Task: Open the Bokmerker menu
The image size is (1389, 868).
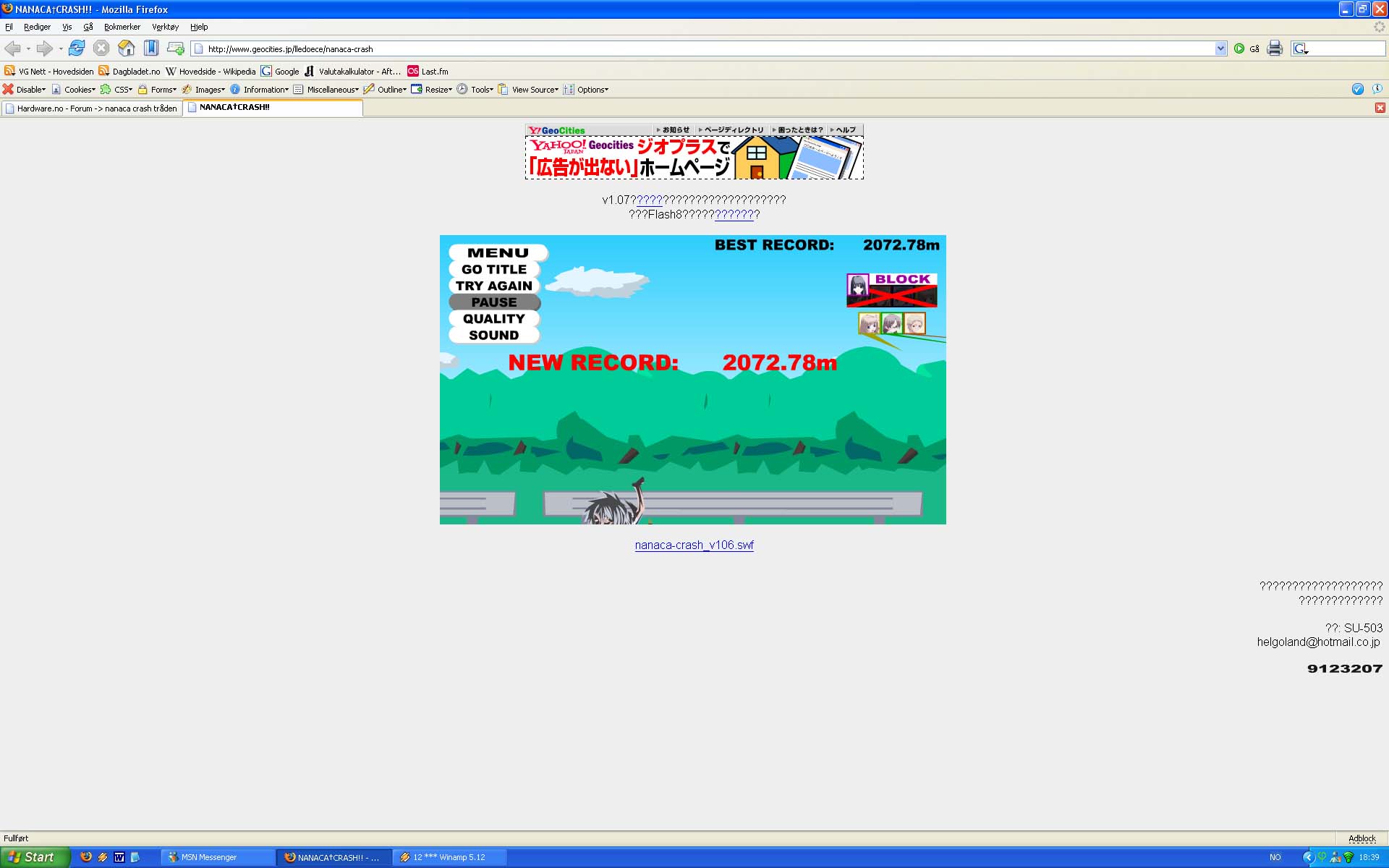Action: 122,27
